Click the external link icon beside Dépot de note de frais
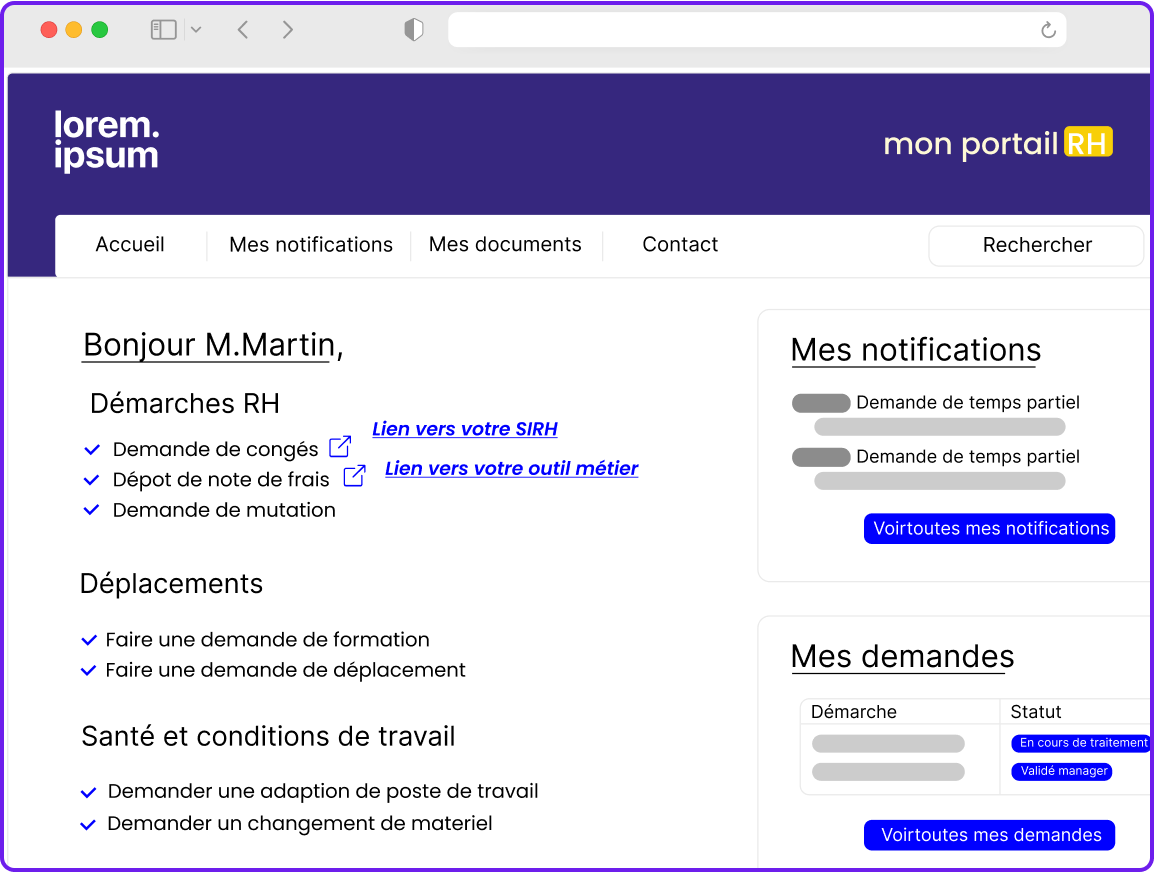 click(354, 478)
